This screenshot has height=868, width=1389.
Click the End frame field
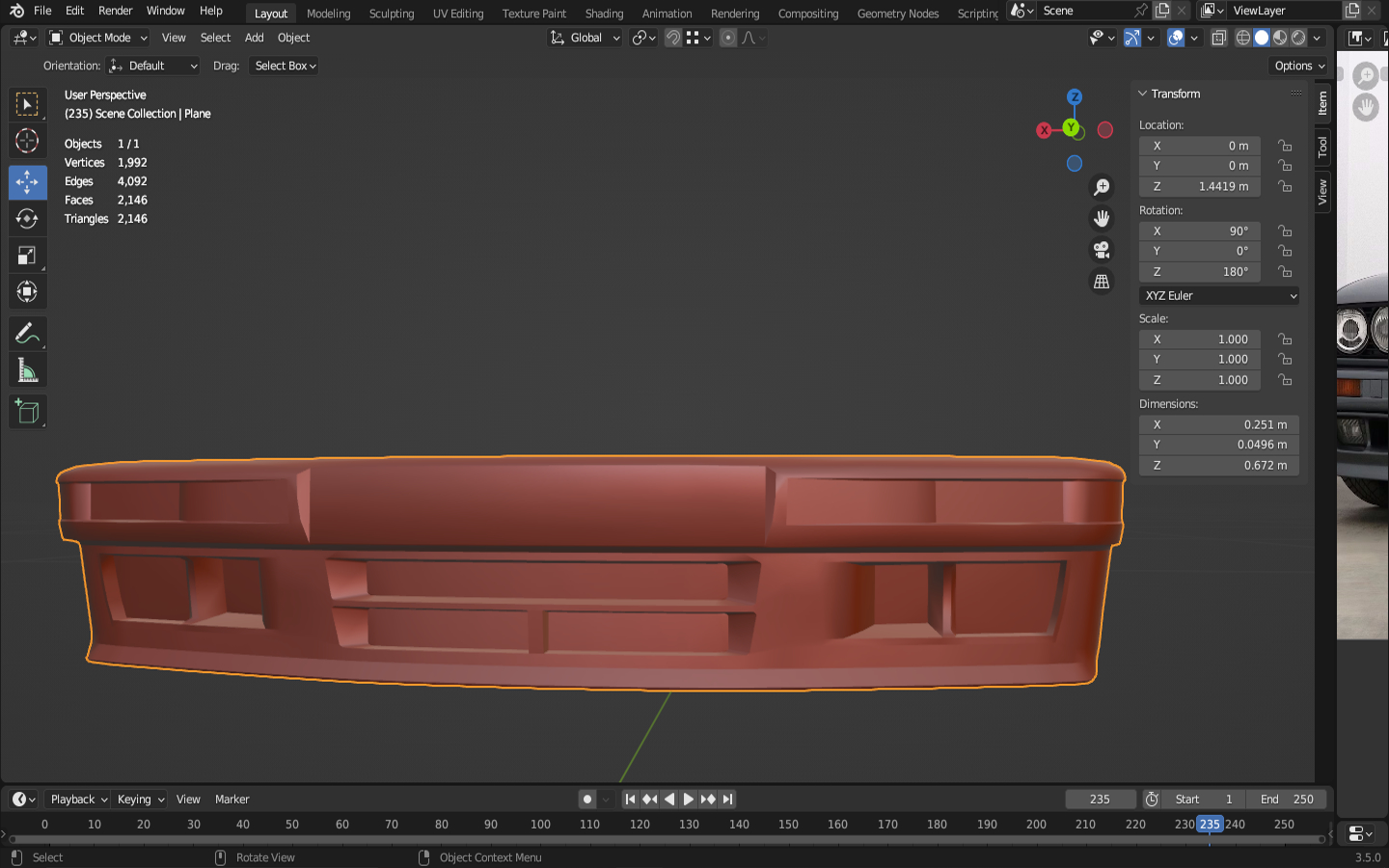(x=1286, y=800)
